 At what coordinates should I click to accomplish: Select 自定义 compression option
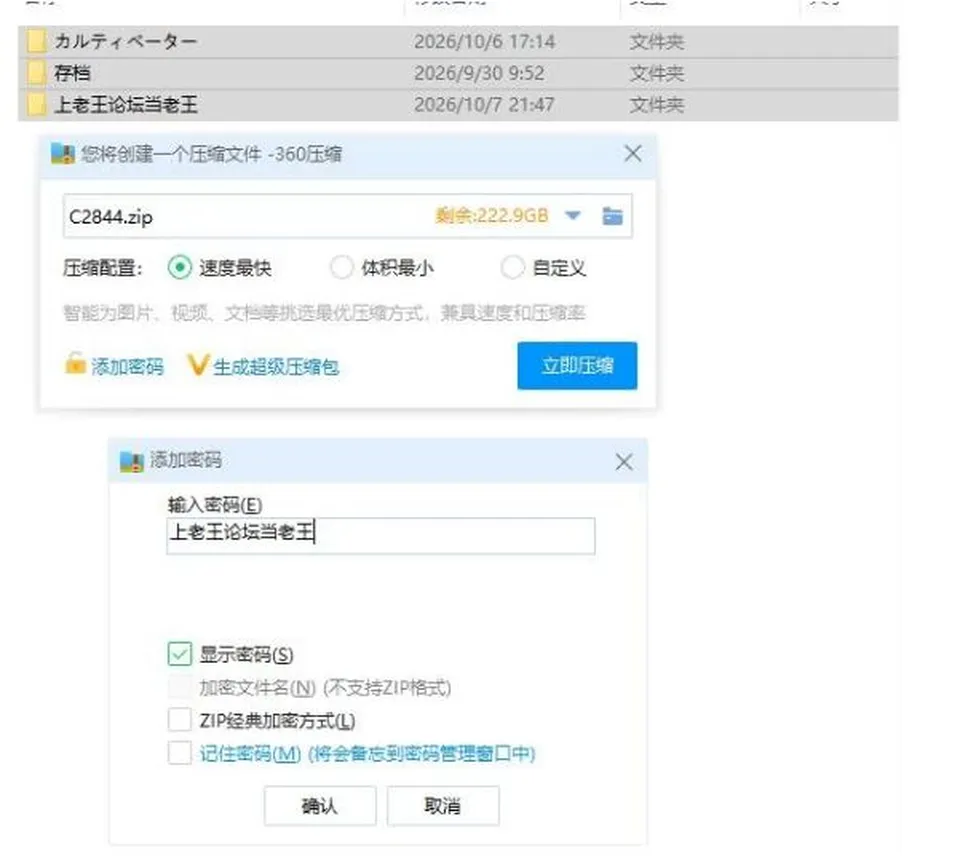pyautogui.click(x=512, y=268)
